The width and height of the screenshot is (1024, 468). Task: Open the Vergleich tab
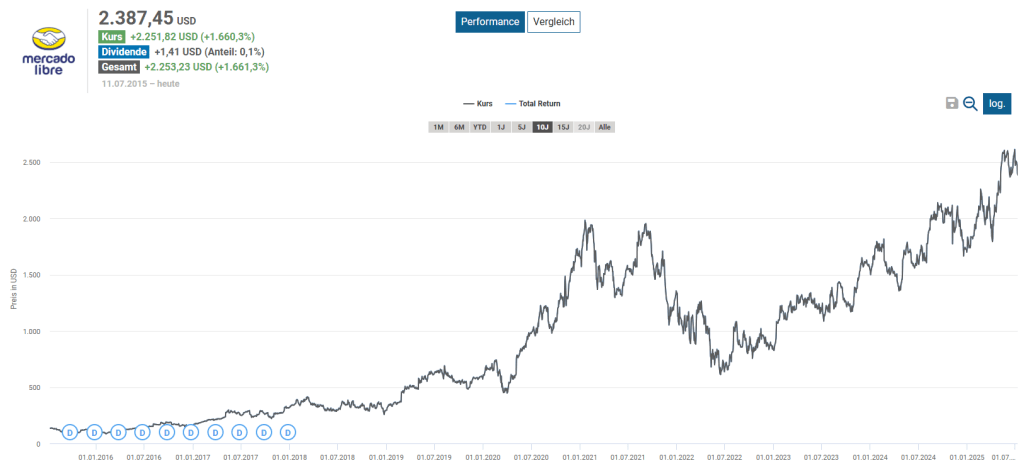tap(555, 22)
